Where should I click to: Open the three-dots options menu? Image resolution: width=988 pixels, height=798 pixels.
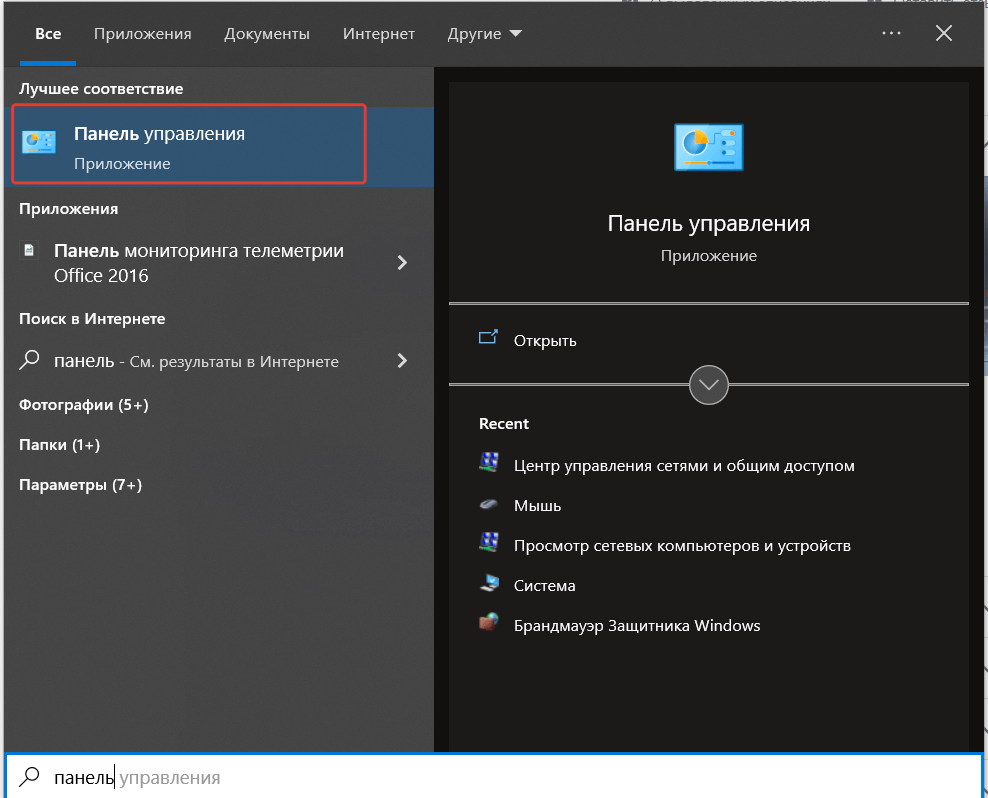891,34
